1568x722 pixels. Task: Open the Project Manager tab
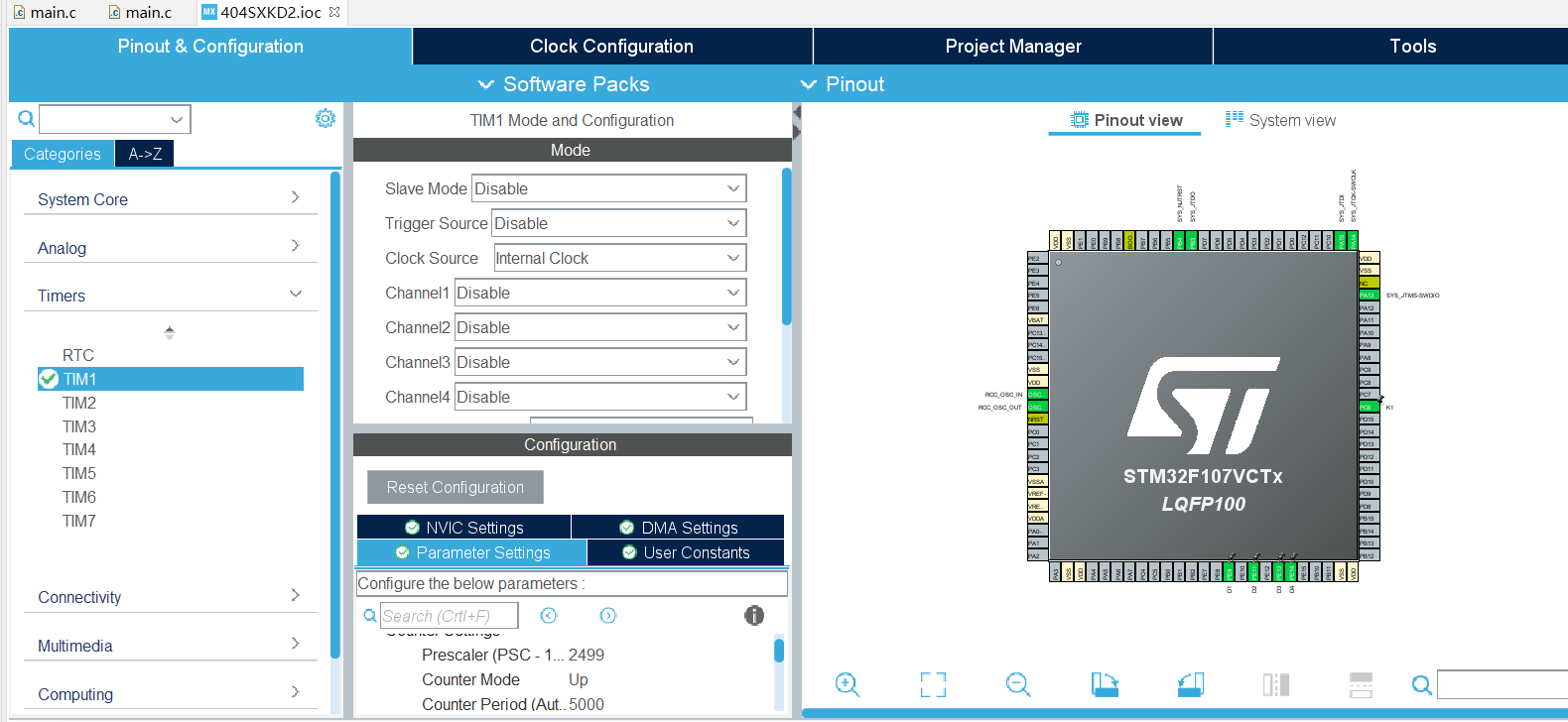(x=1013, y=46)
